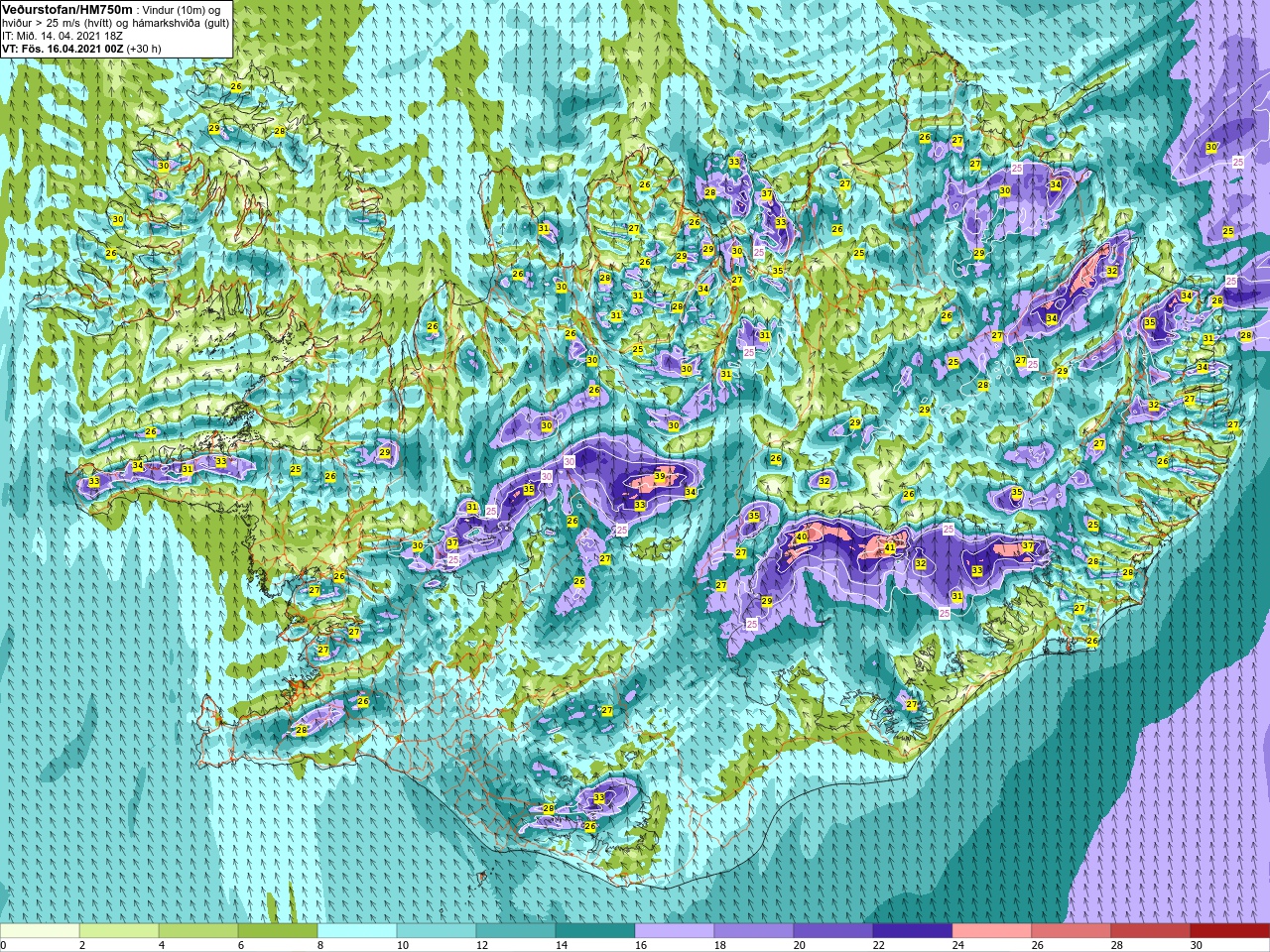The height and width of the screenshot is (952, 1270).
Task: Choose the 18–20 violet legend swatch
Action: tap(754, 931)
